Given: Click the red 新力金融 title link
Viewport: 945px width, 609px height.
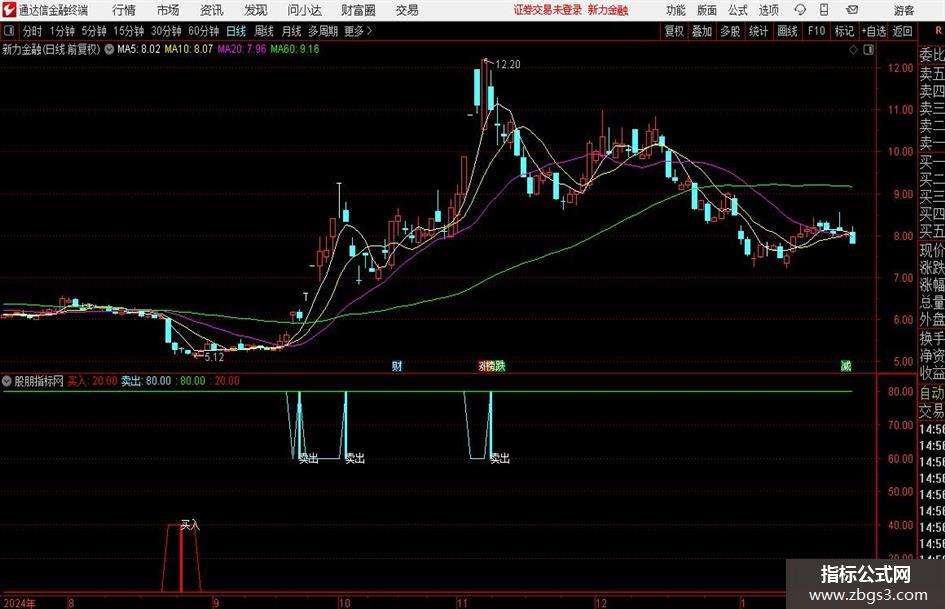Looking at the screenshot, I should point(608,10).
